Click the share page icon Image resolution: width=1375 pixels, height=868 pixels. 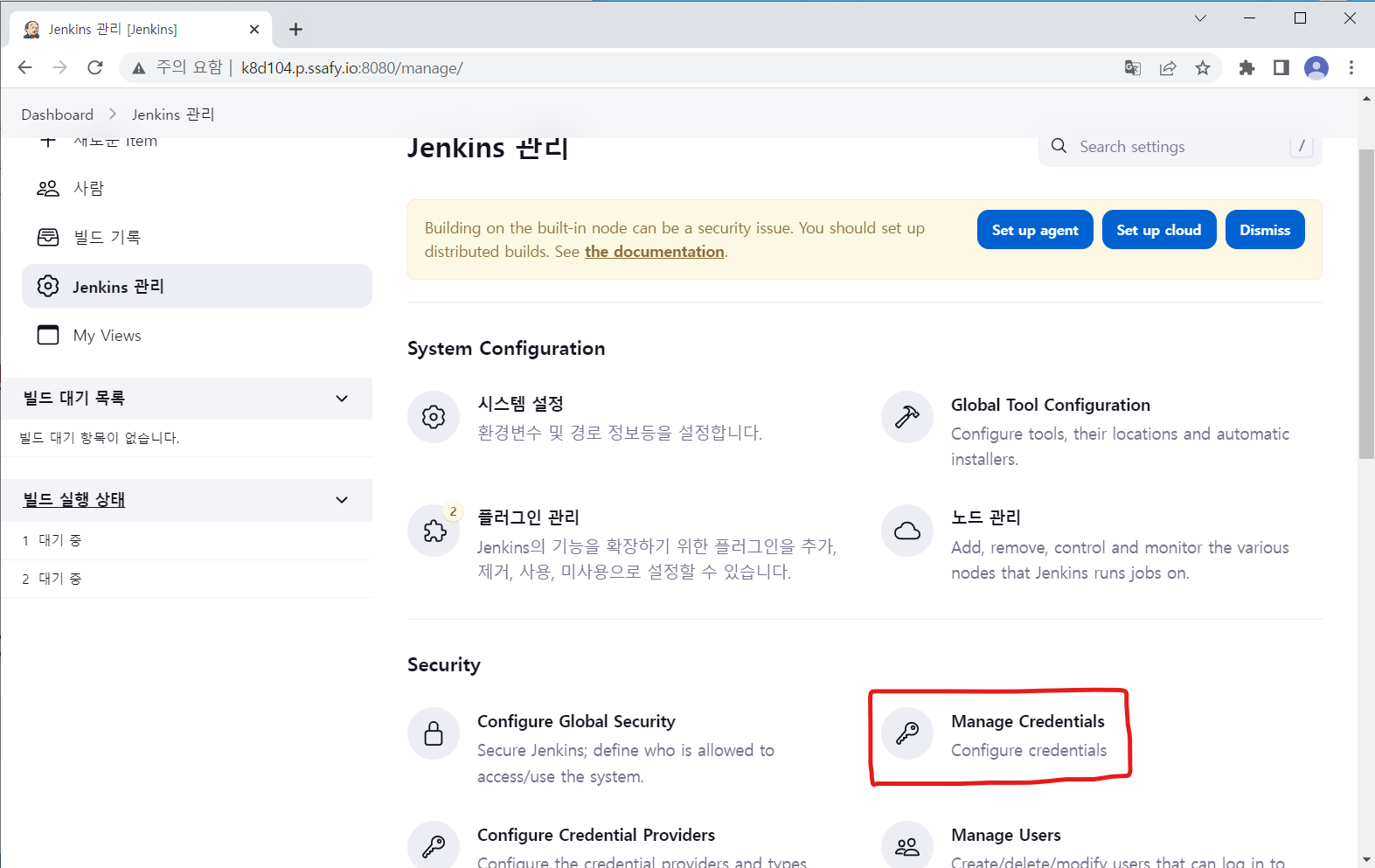(x=1168, y=67)
